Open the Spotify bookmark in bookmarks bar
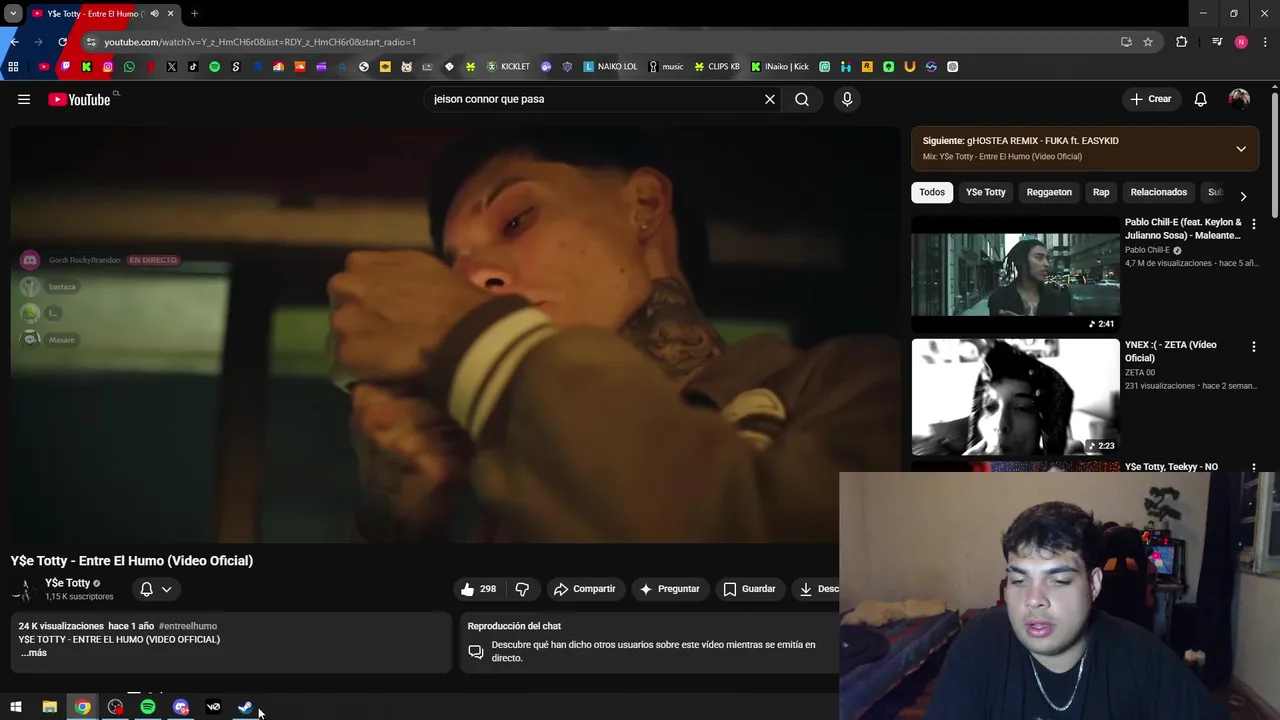The image size is (1280, 720). [x=214, y=67]
